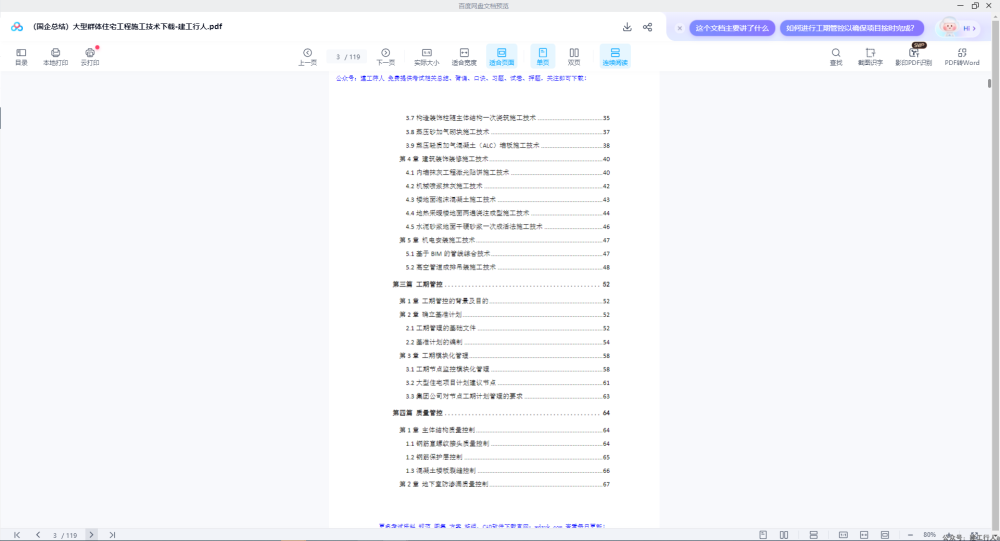The image size is (1000, 541).
Task: Click the PDF file name title
Action: pos(128,27)
